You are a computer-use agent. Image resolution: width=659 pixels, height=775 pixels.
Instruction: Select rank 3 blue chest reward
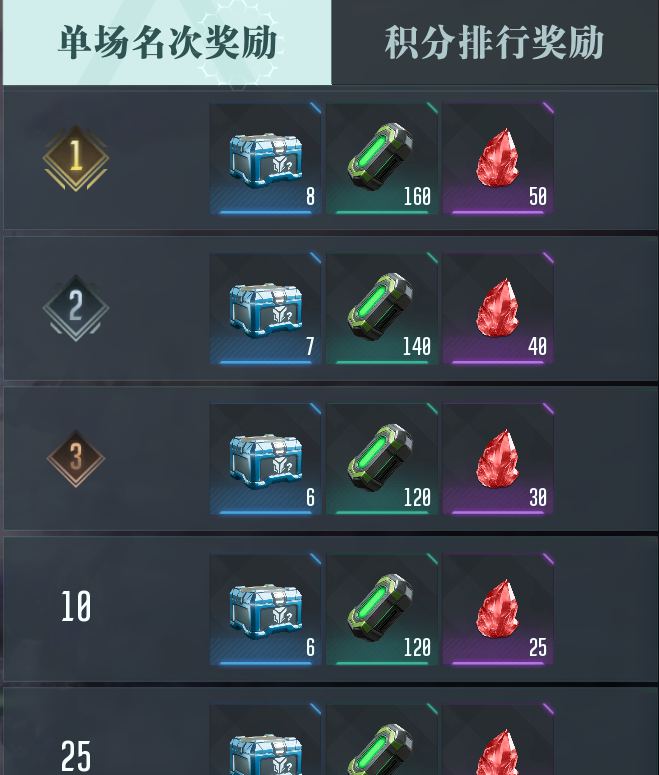(265, 459)
